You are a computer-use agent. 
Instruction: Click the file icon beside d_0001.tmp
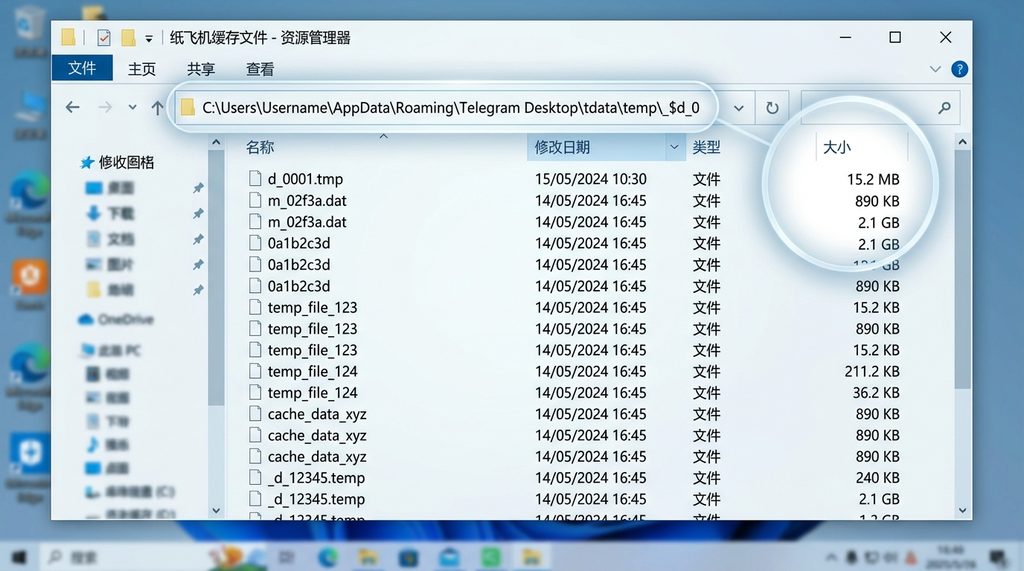[255, 178]
